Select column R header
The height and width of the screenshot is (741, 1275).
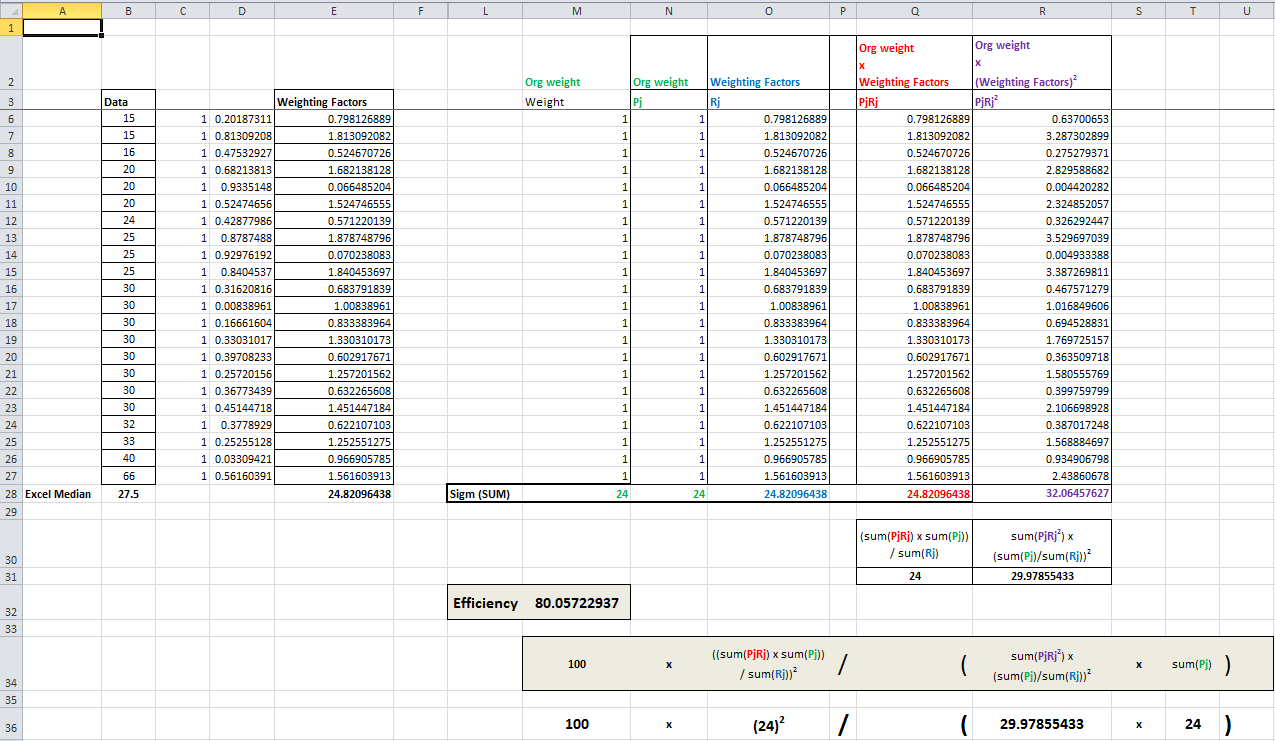[x=1042, y=9]
